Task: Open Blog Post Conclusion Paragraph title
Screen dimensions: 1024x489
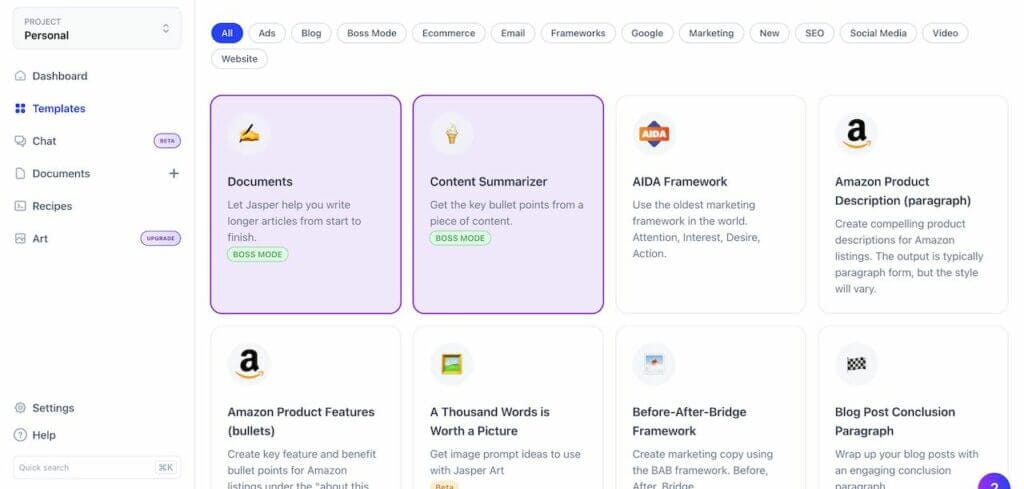Action: 895,422
